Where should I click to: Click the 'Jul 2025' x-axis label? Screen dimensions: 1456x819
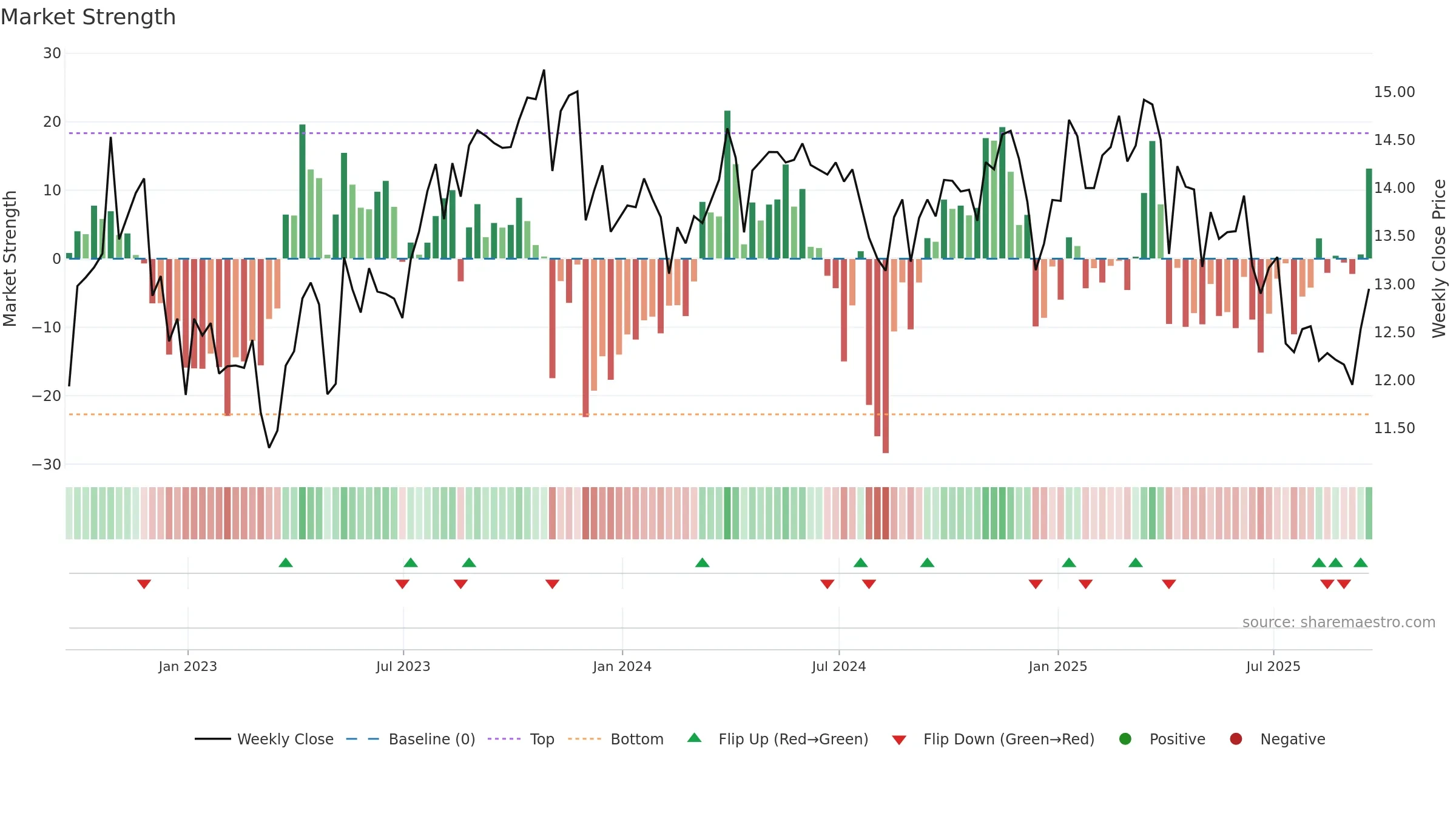click(1273, 666)
